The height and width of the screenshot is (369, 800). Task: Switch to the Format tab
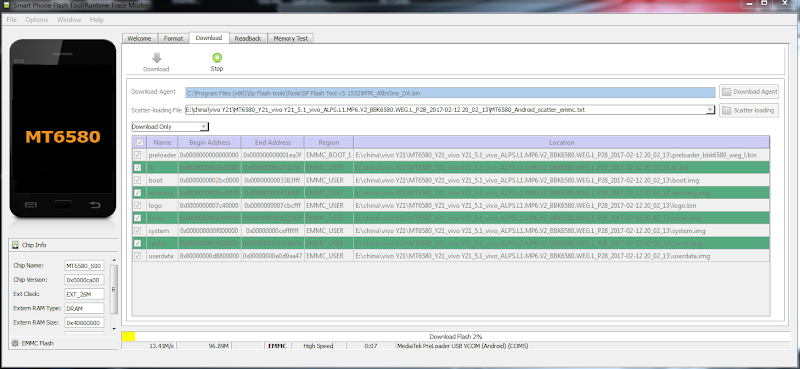click(x=173, y=38)
